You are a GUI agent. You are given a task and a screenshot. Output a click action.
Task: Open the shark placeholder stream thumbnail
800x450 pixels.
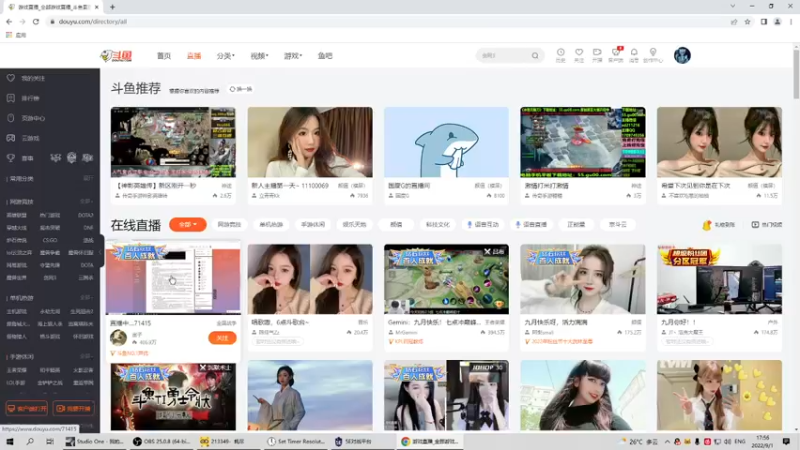click(446, 142)
